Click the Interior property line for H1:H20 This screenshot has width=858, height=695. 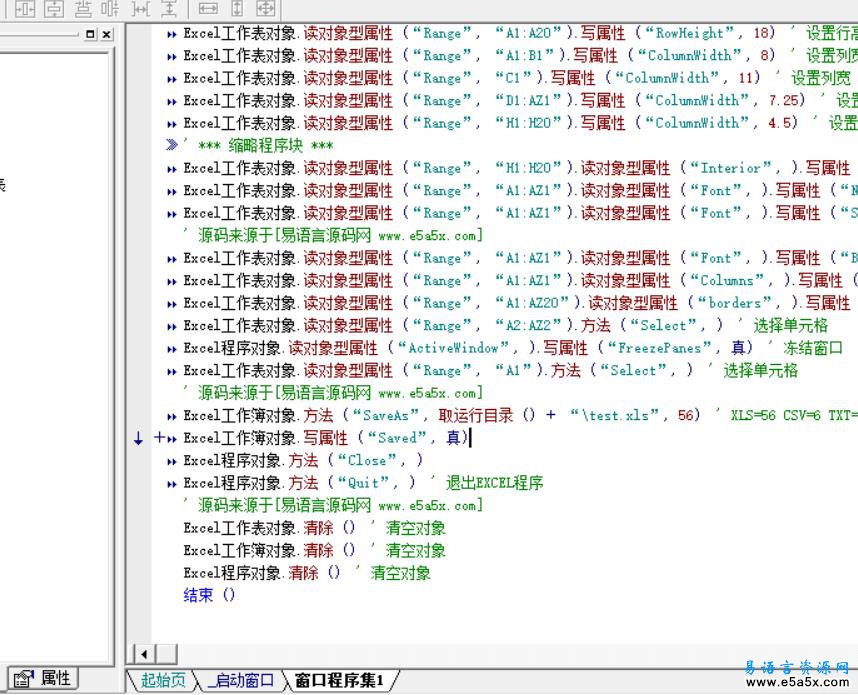click(517, 168)
